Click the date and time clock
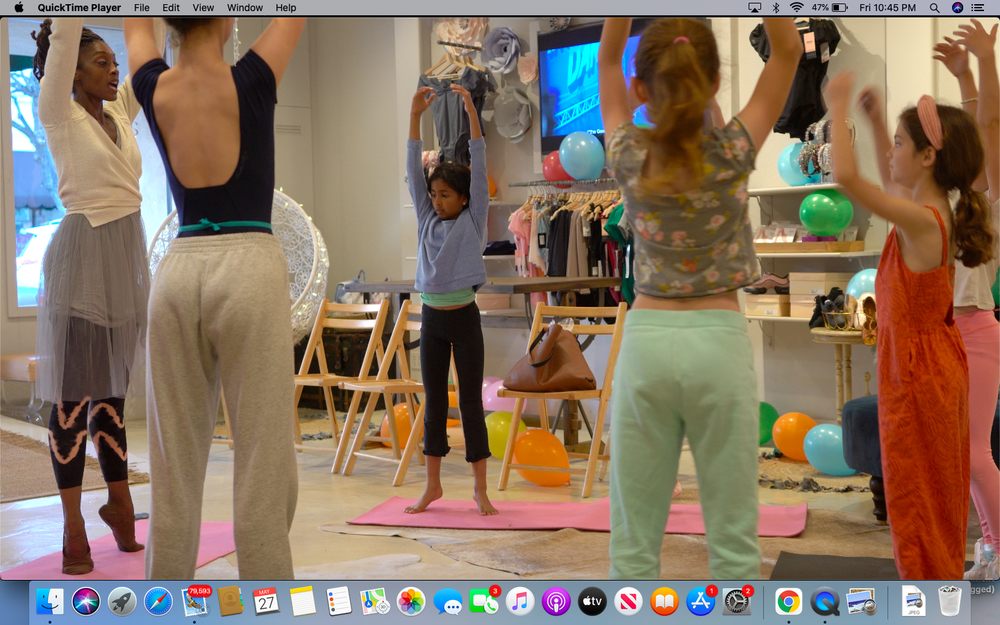The image size is (1000, 625). coord(887,8)
